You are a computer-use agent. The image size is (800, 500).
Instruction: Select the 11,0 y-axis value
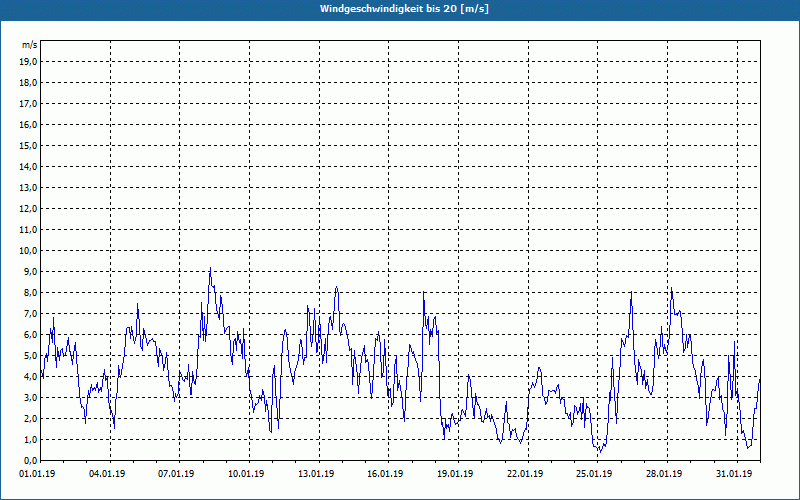tap(28, 230)
